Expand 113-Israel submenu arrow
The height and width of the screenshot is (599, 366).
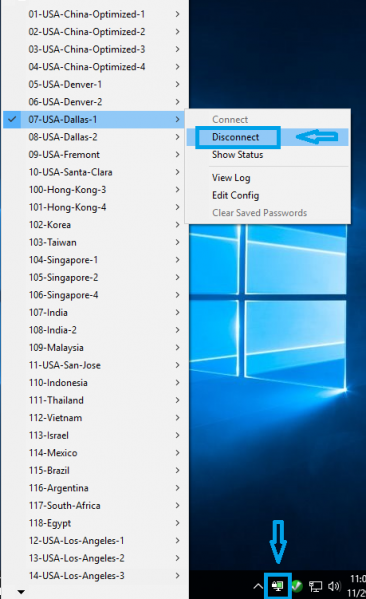[x=178, y=435]
